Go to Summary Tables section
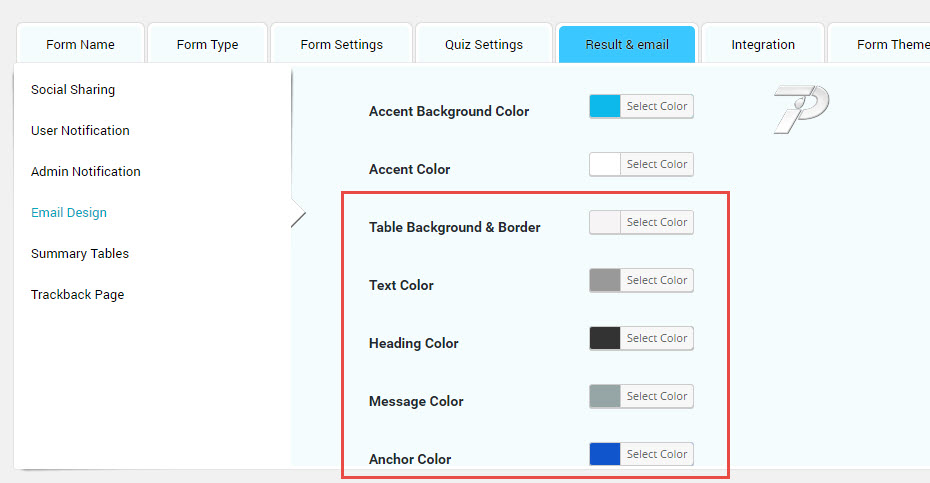Screen dimensions: 930x483 coord(80,253)
